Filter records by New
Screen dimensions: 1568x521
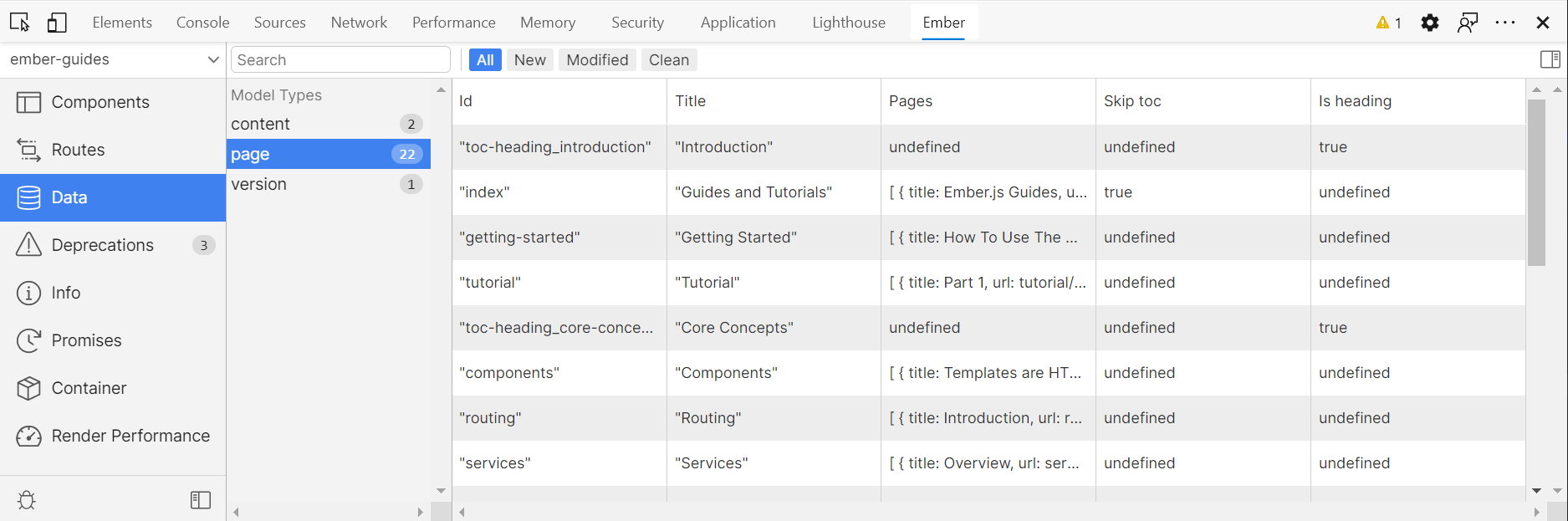click(x=529, y=60)
